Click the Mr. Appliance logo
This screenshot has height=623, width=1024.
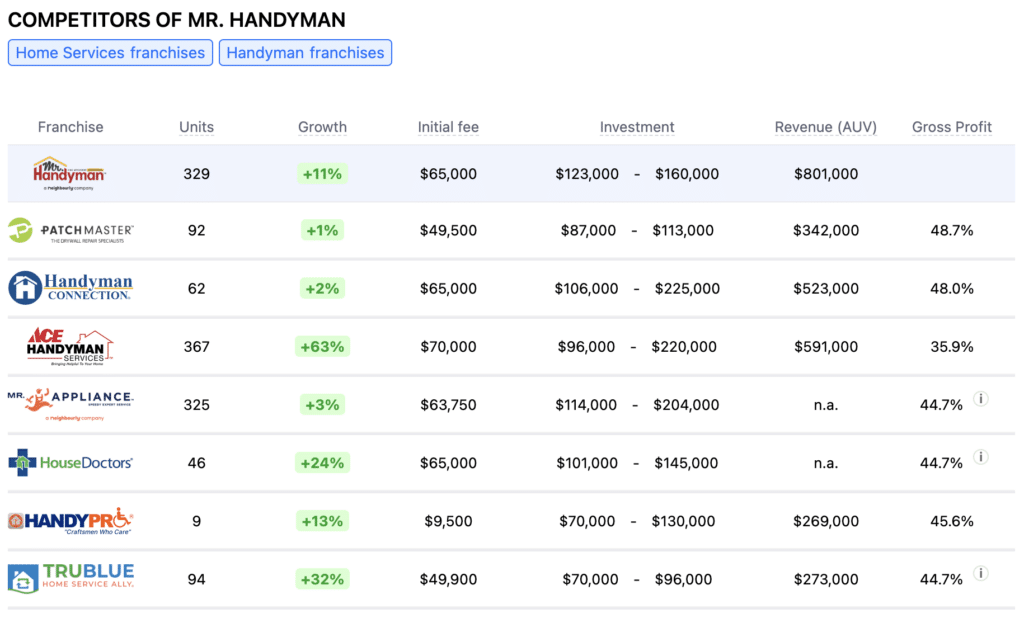71,405
